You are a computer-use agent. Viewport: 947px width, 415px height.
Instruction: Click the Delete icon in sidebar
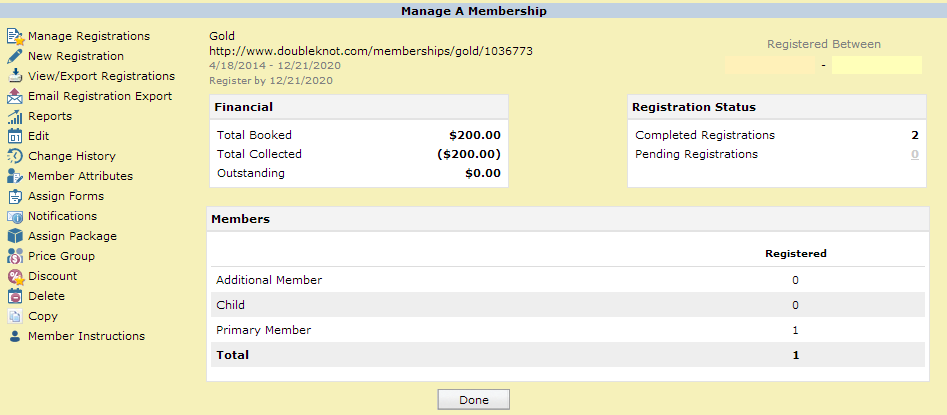tap(15, 297)
